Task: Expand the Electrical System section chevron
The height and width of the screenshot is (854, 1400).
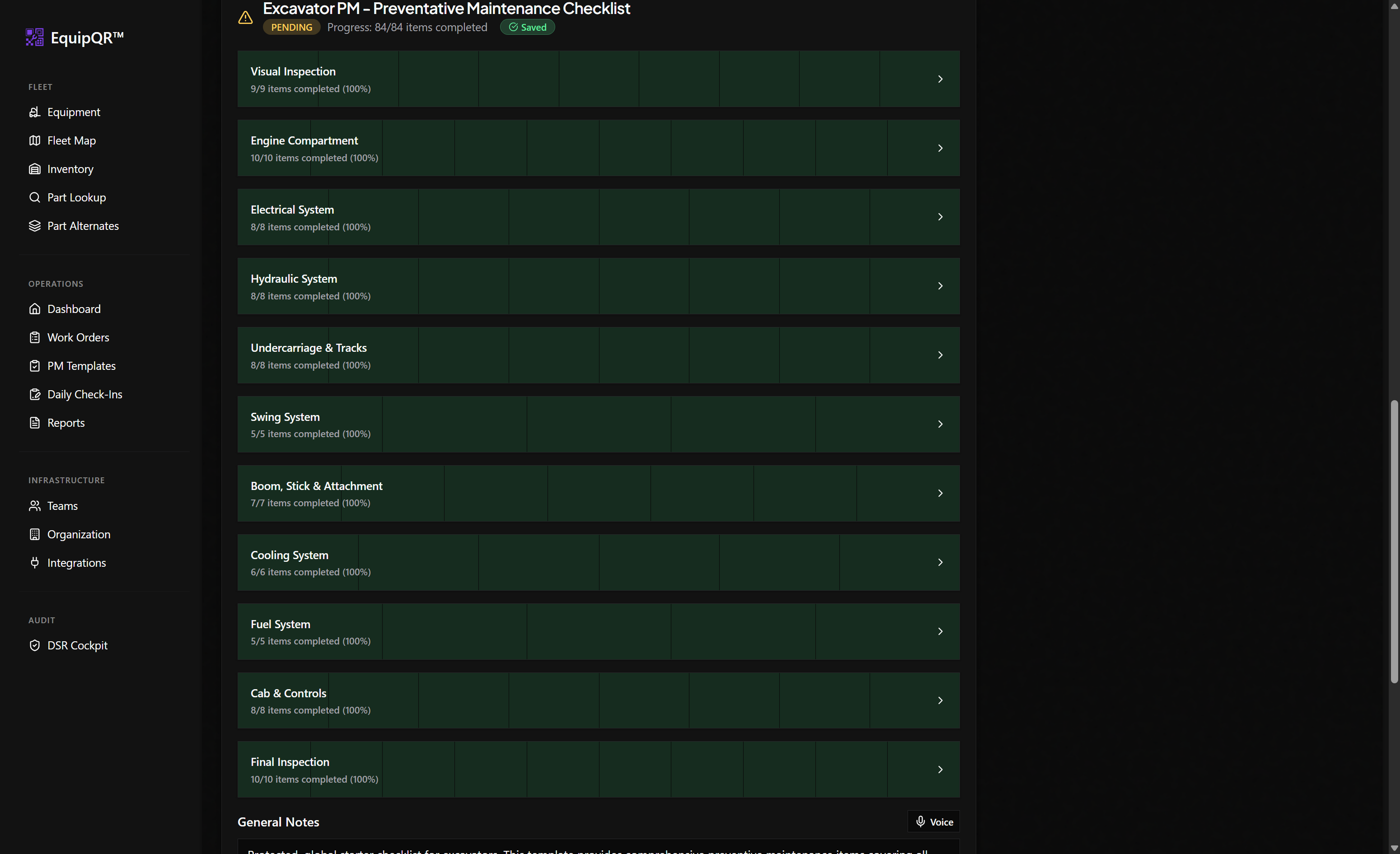Action: click(x=940, y=217)
